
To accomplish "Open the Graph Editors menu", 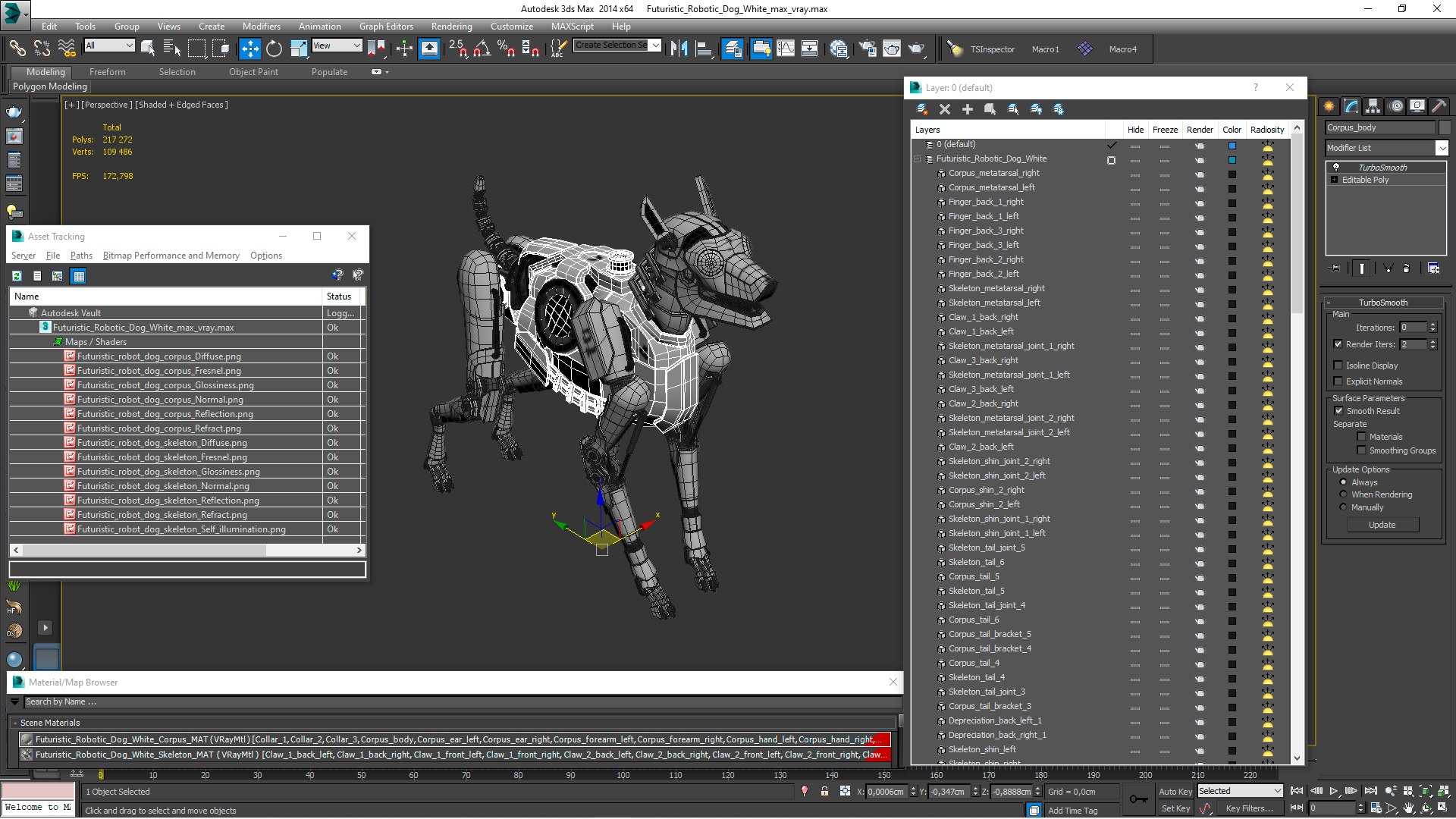I will 386,27.
